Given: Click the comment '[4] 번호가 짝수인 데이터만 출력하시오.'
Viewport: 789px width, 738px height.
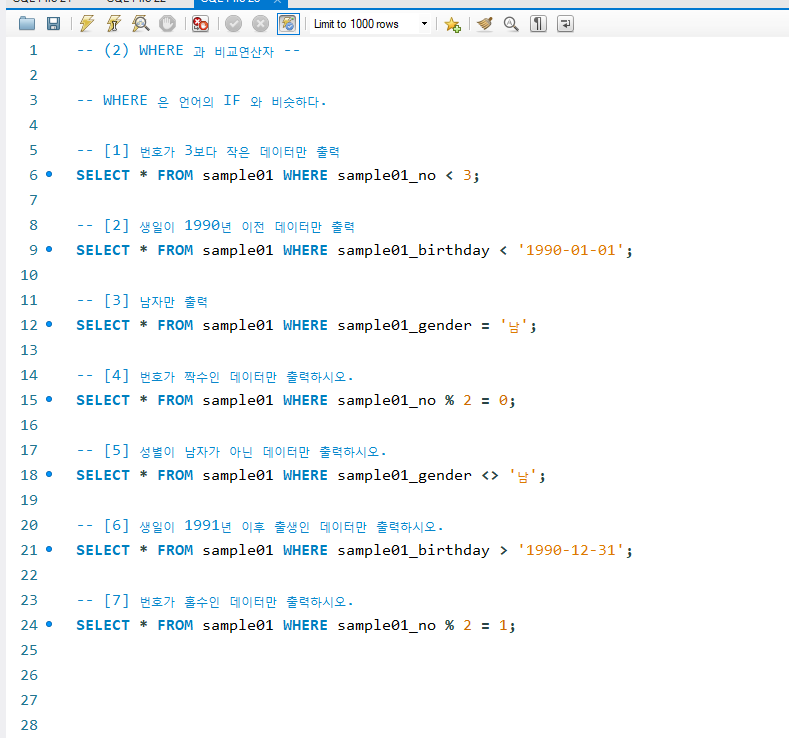Looking at the screenshot, I should click(x=228, y=376).
